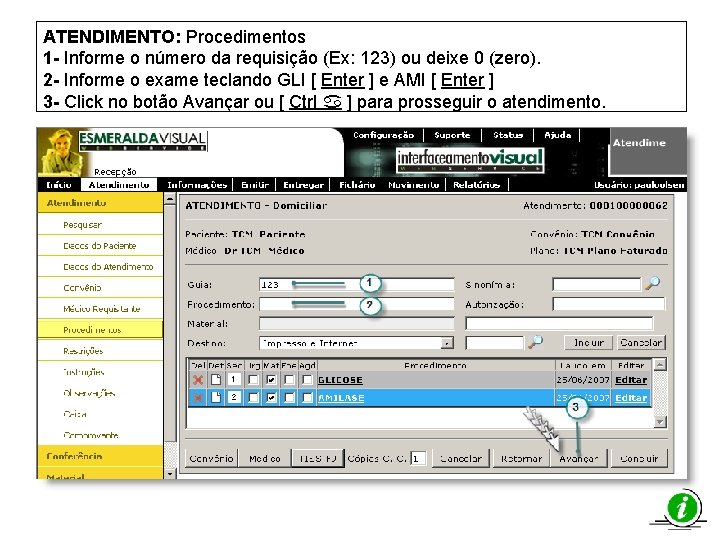Image resolution: width=720 pixels, height=540 pixels.
Task: Focus the Procedimento input field
Action: [356, 304]
